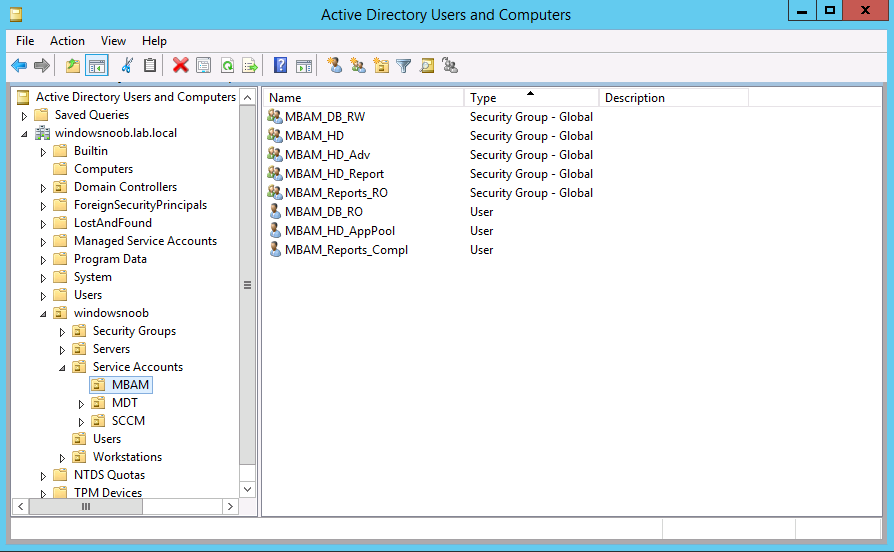
Task: Select Active Directory Users and Computers root node
Action: click(136, 97)
